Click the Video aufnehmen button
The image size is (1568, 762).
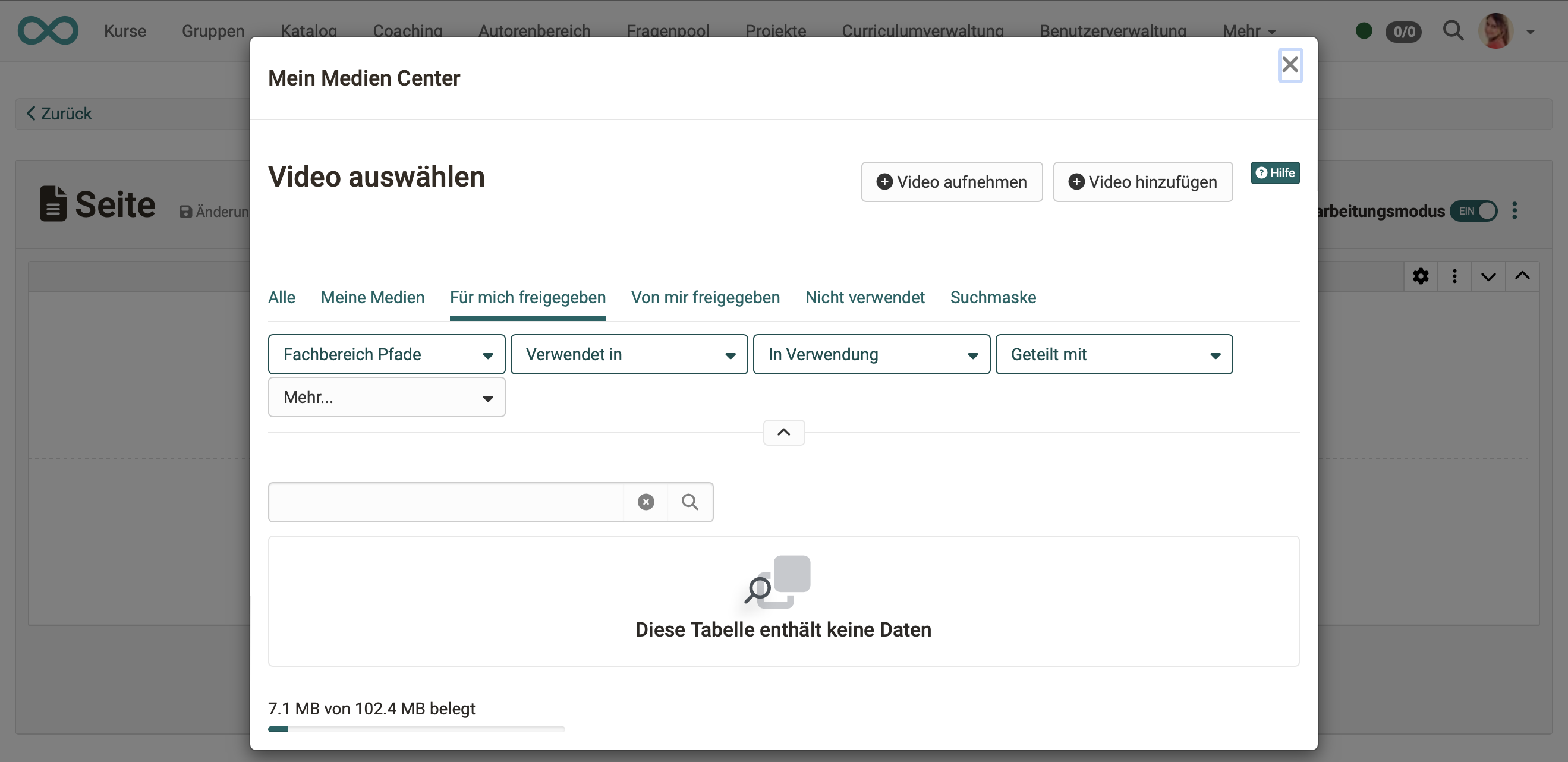tap(952, 182)
